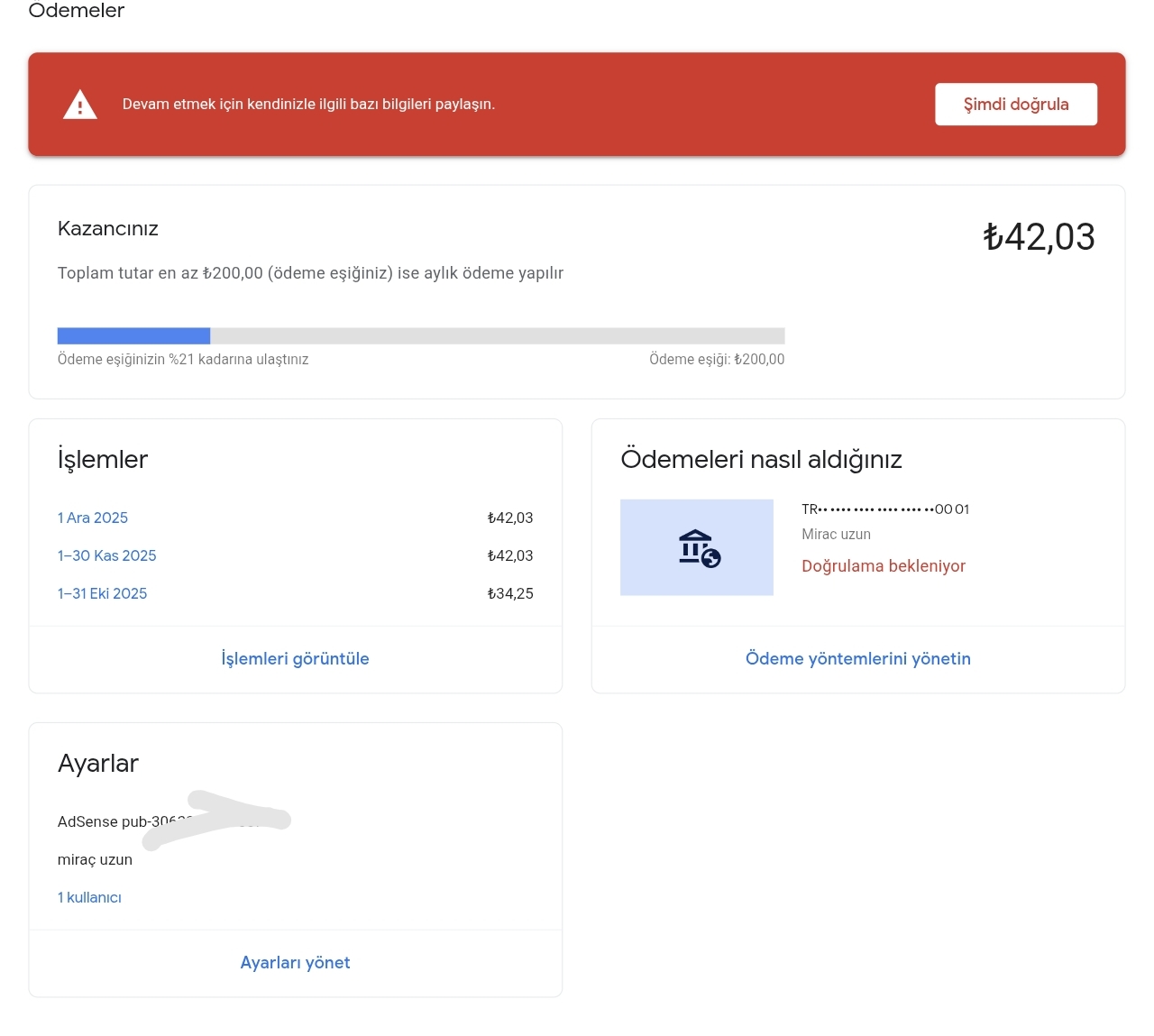Click the ₺34,25 October amount
1154x1036 pixels.
510,593
